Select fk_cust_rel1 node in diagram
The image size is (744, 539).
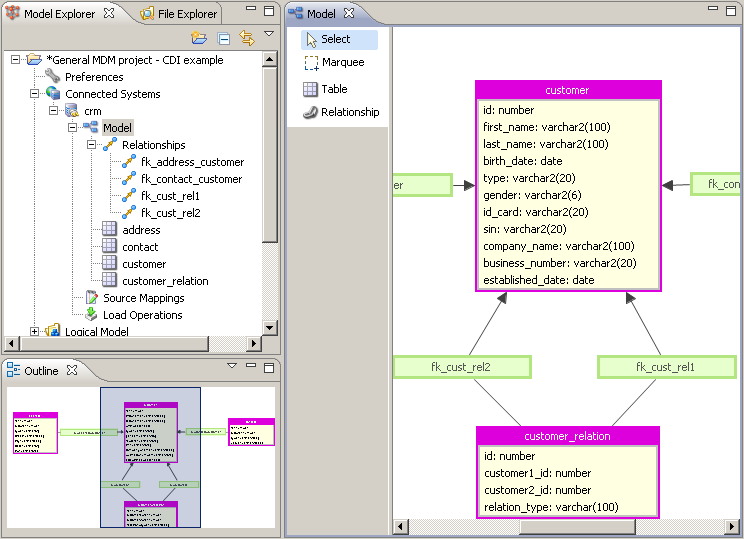666,367
